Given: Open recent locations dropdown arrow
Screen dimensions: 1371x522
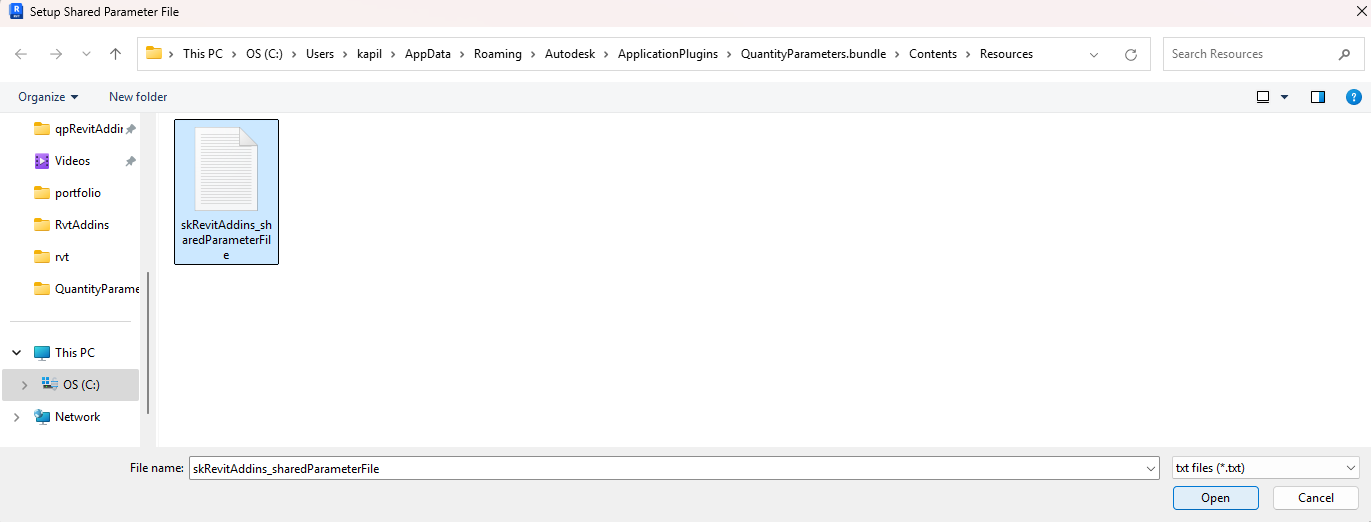Looking at the screenshot, I should [86, 54].
